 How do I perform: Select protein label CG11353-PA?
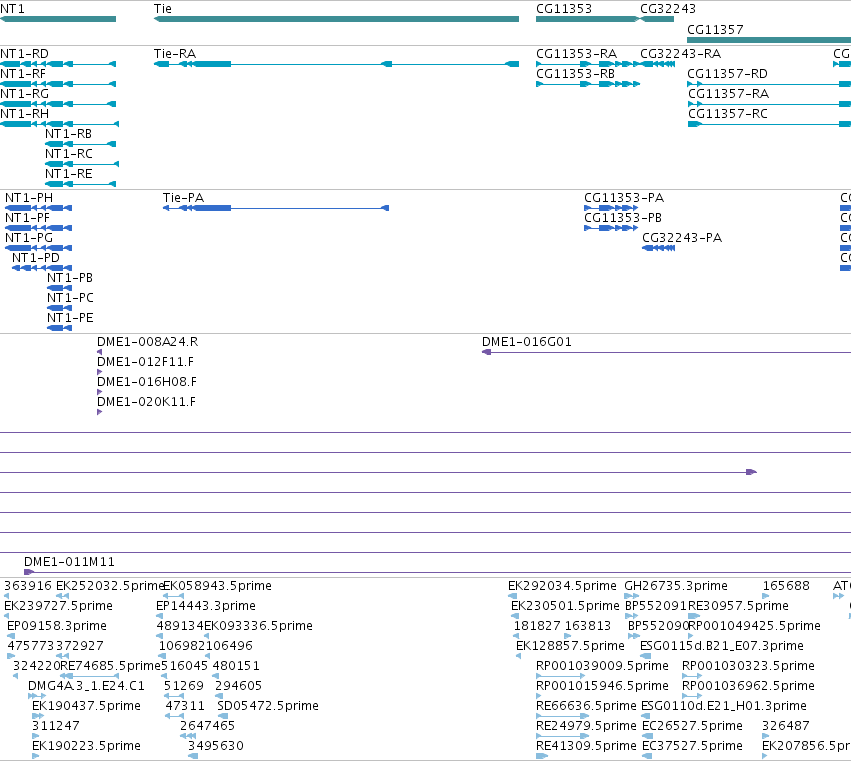(x=624, y=198)
